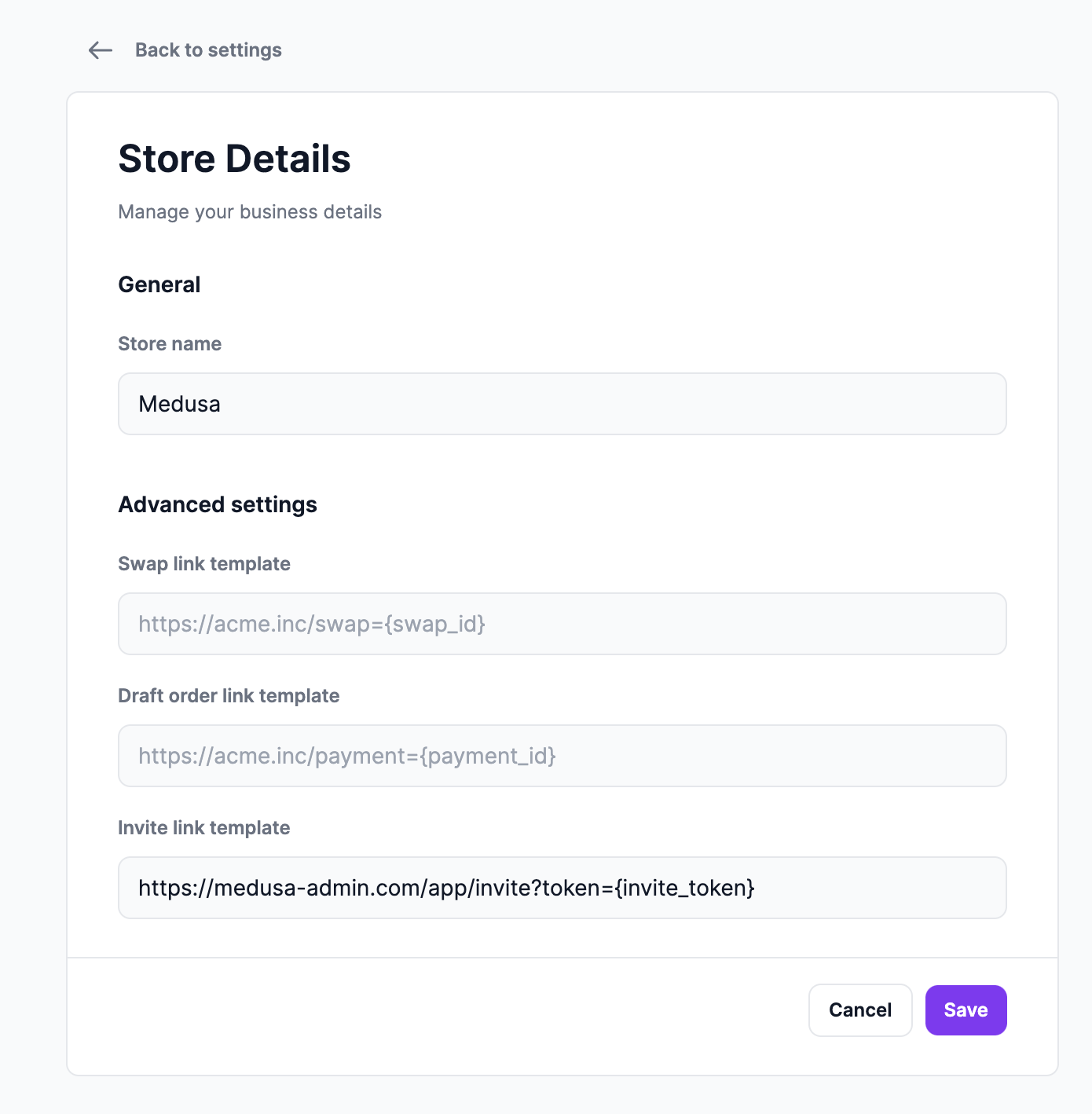Click the Store Details heading
Image resolution: width=1092 pixels, height=1114 pixels.
234,159
